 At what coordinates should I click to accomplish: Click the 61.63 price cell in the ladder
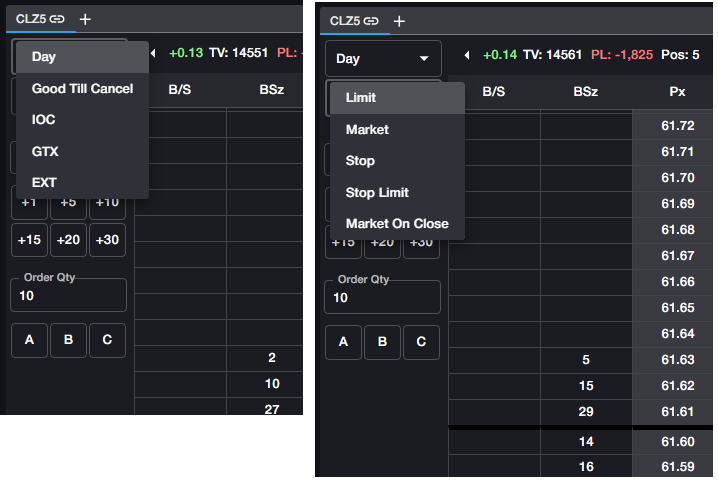coord(677,359)
